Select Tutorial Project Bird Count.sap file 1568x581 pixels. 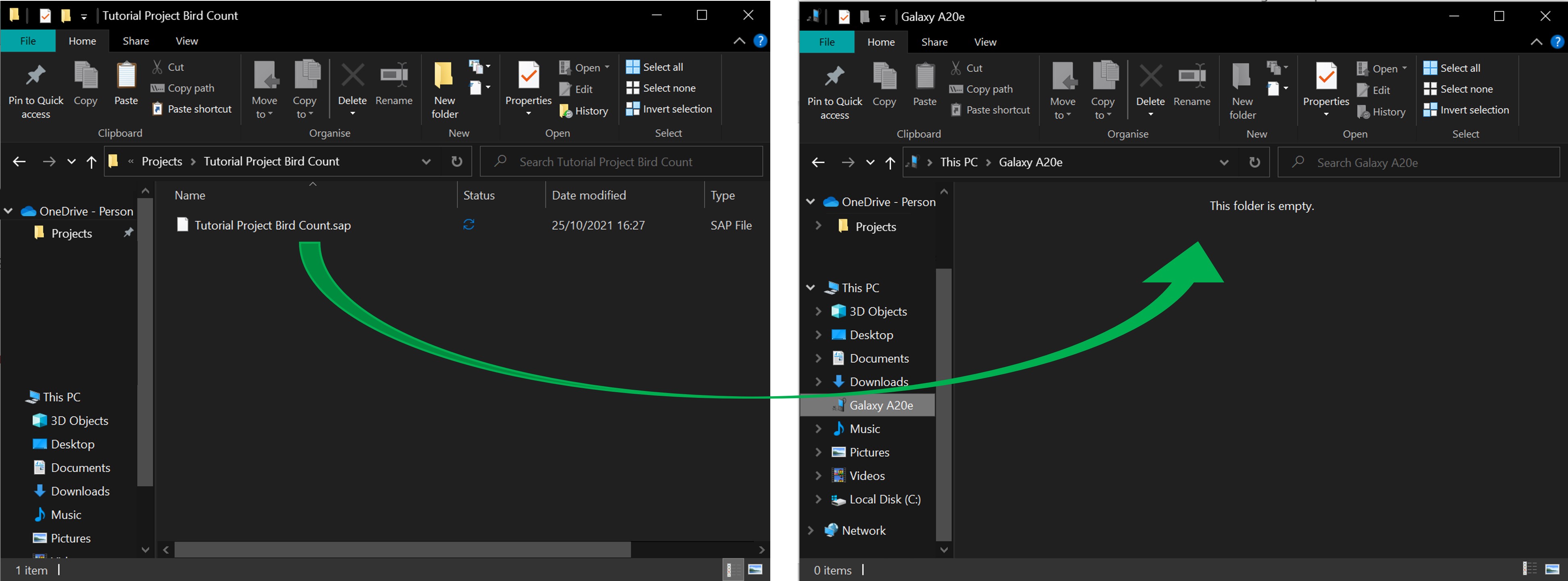pyautogui.click(x=272, y=225)
